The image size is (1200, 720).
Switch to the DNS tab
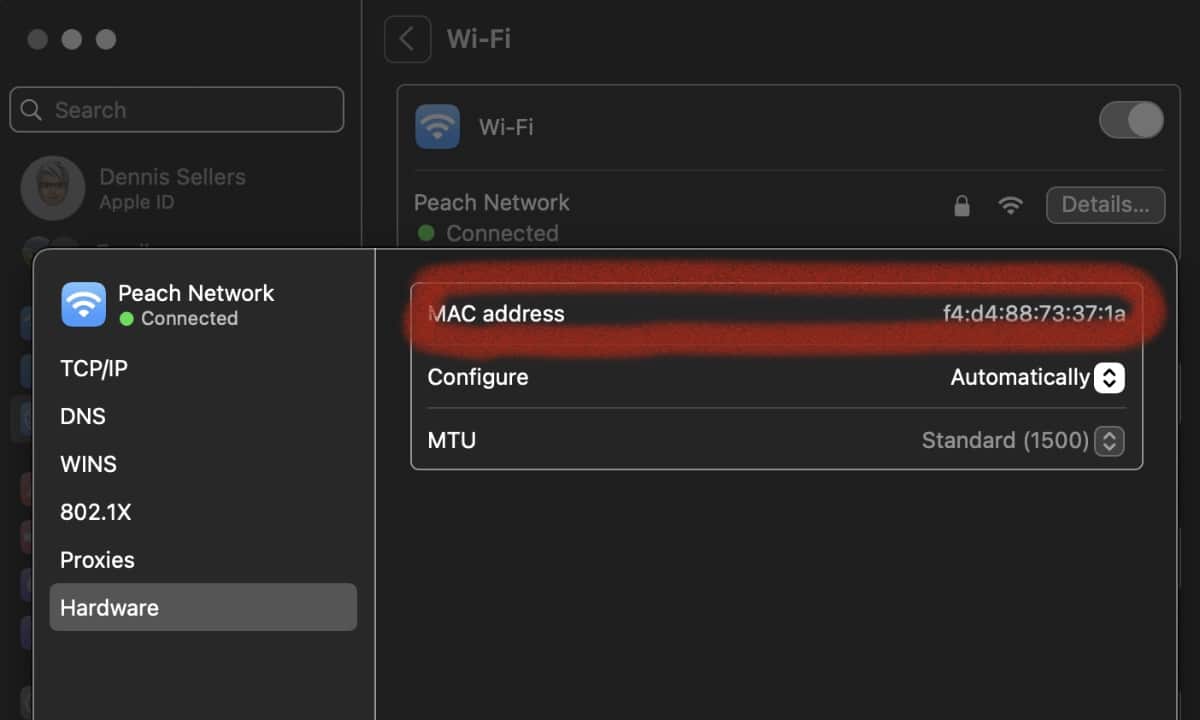click(x=83, y=416)
